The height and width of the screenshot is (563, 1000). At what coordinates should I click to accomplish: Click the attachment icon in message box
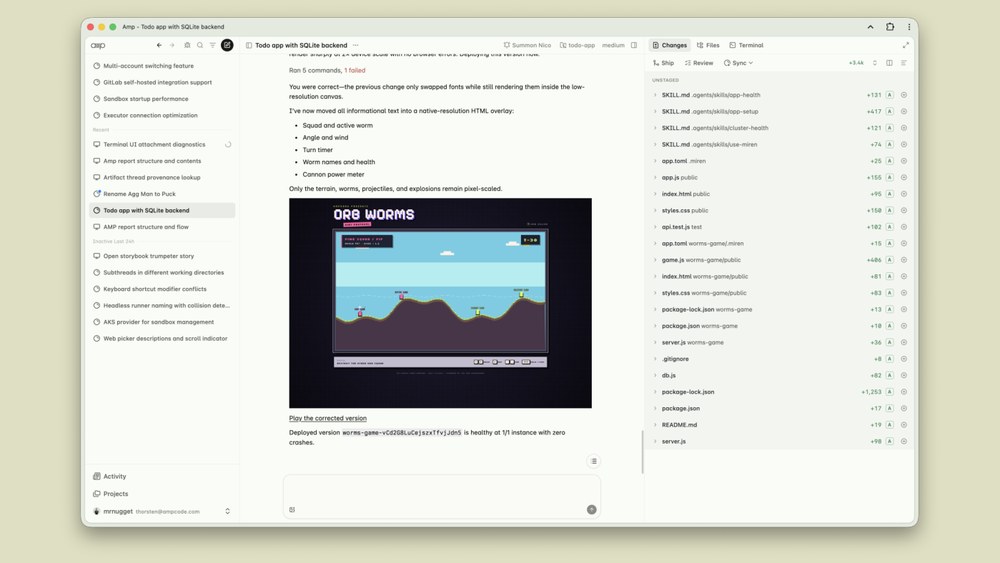292,509
